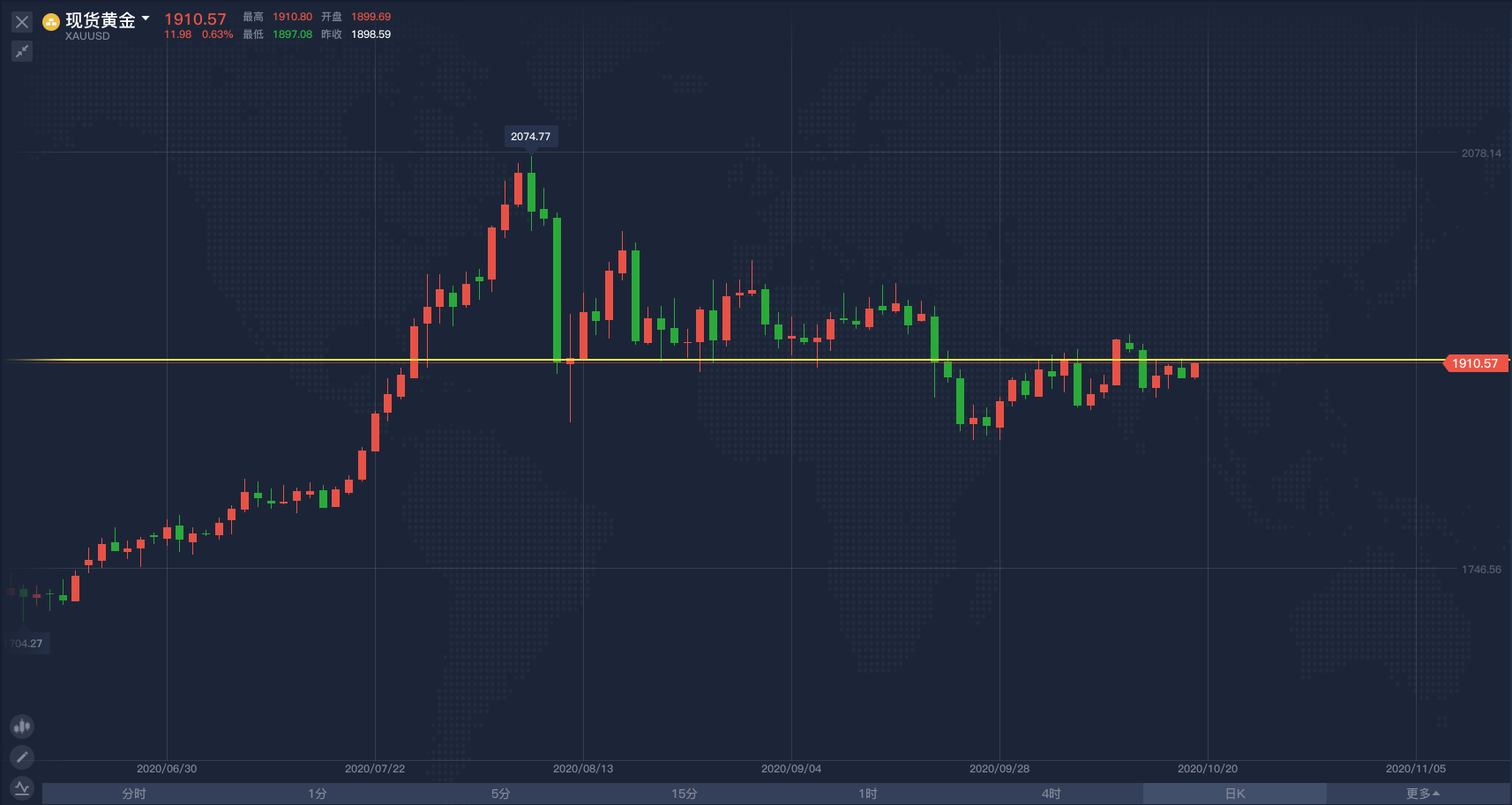Switch to the 分时 timeframe tab

(x=134, y=794)
